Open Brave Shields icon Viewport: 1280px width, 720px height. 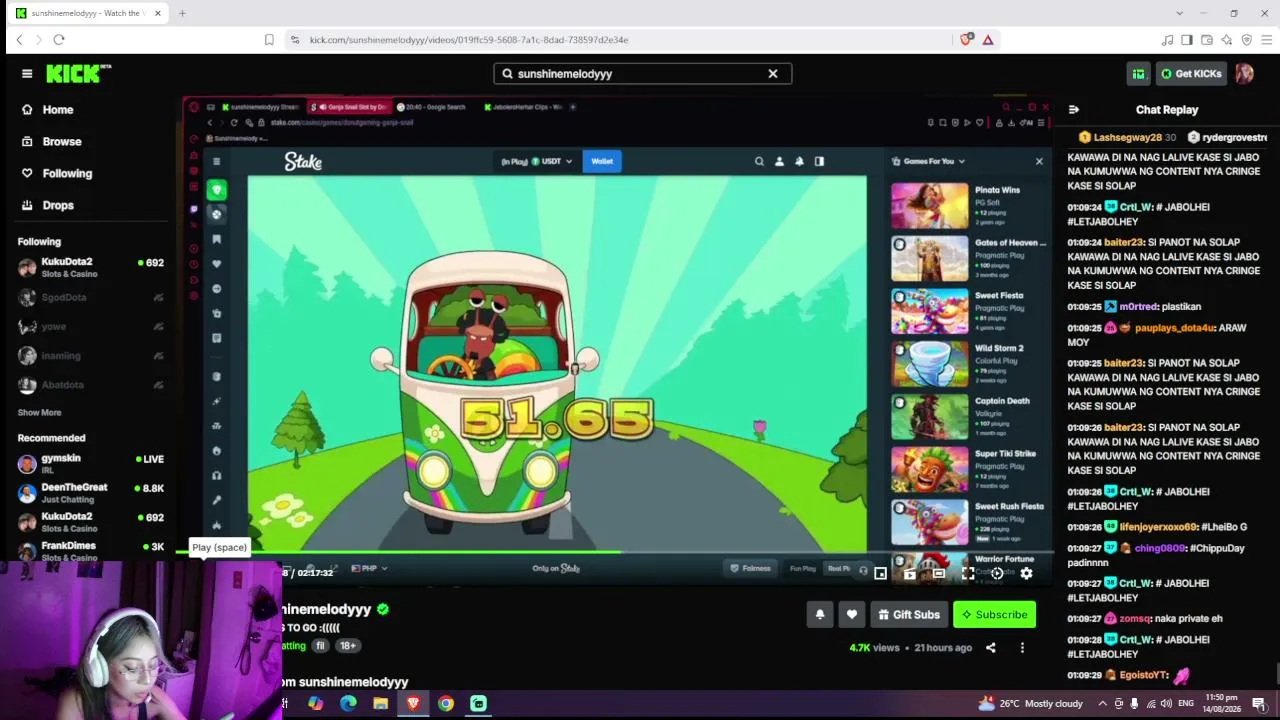click(966, 40)
